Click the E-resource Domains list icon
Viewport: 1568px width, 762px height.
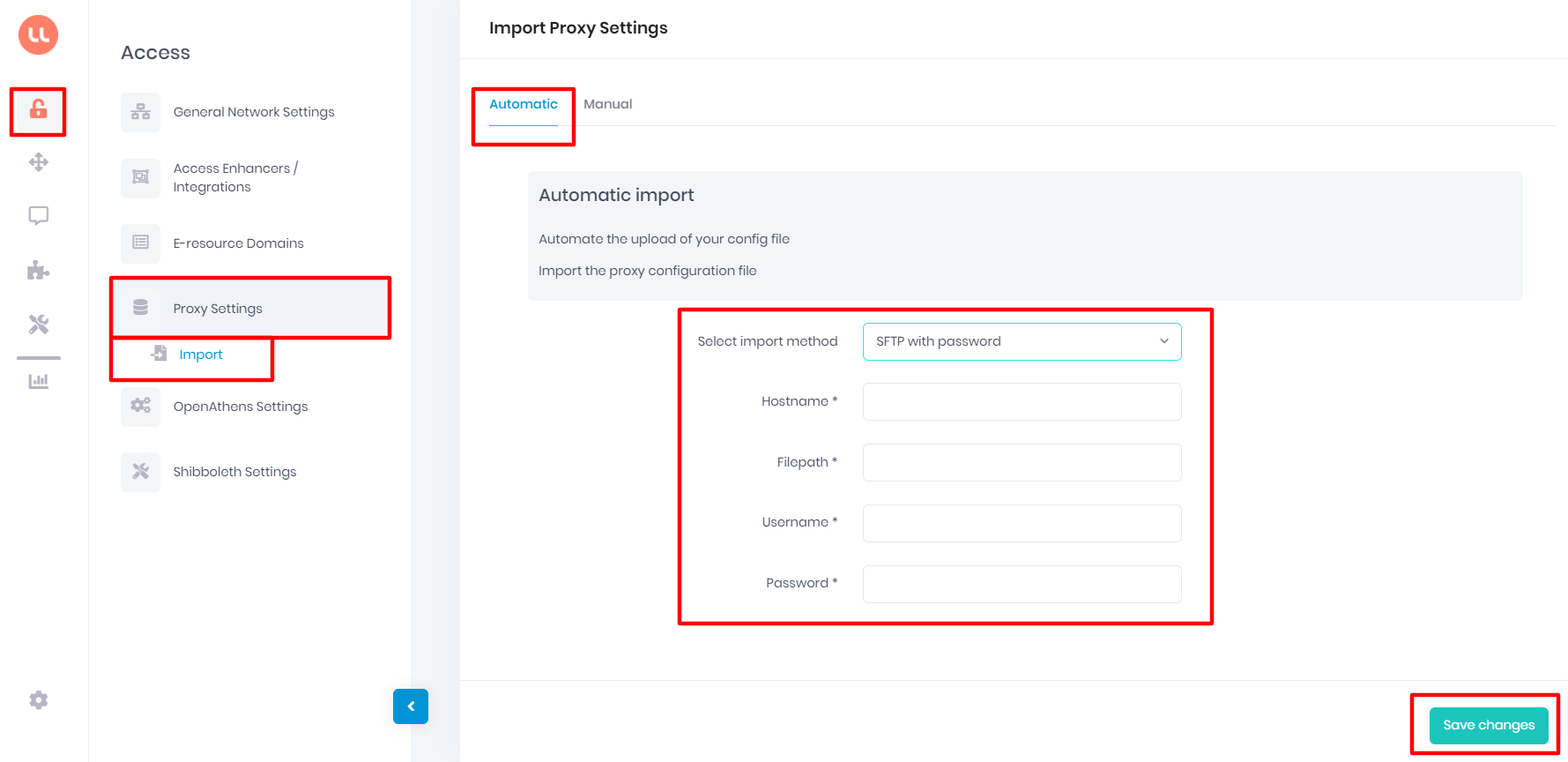[x=141, y=243]
